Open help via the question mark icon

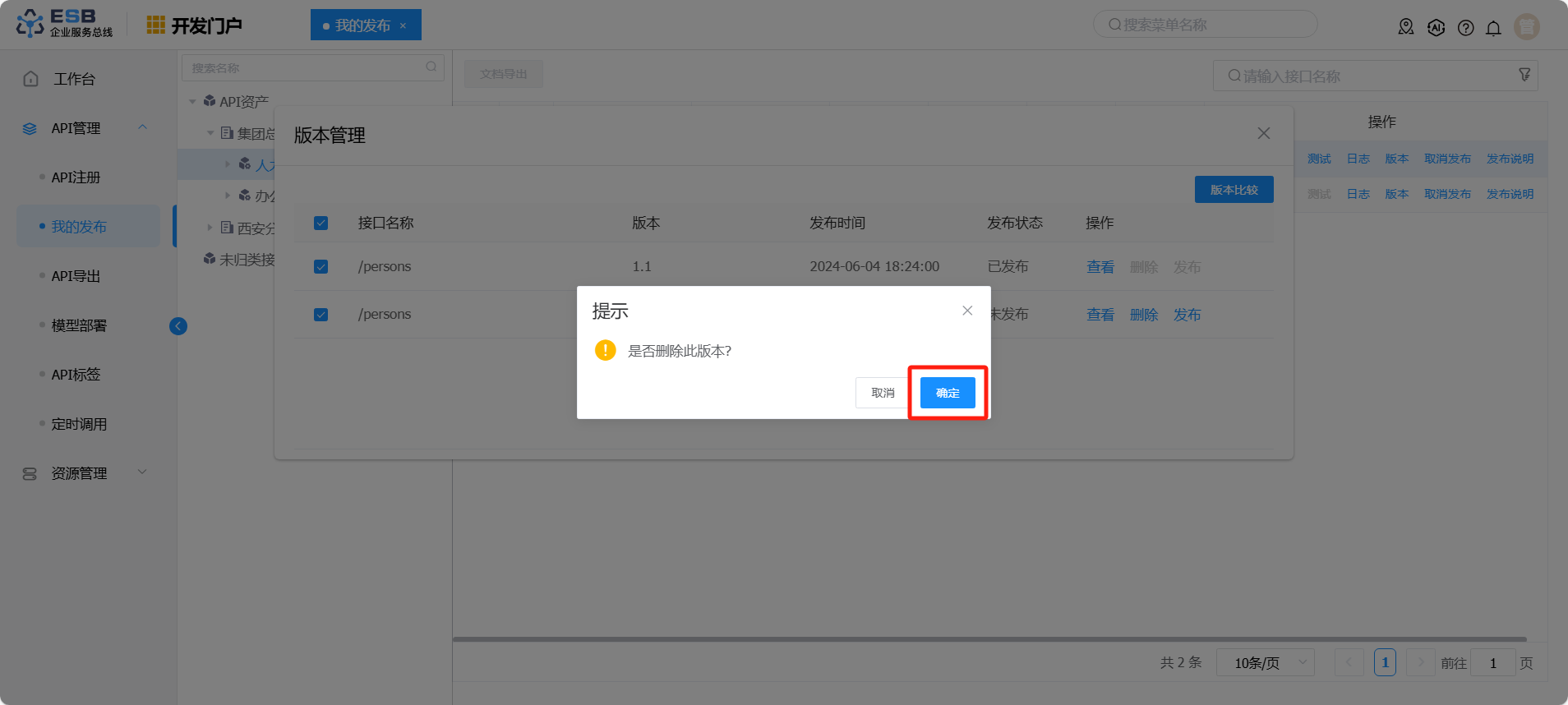pos(1465,28)
